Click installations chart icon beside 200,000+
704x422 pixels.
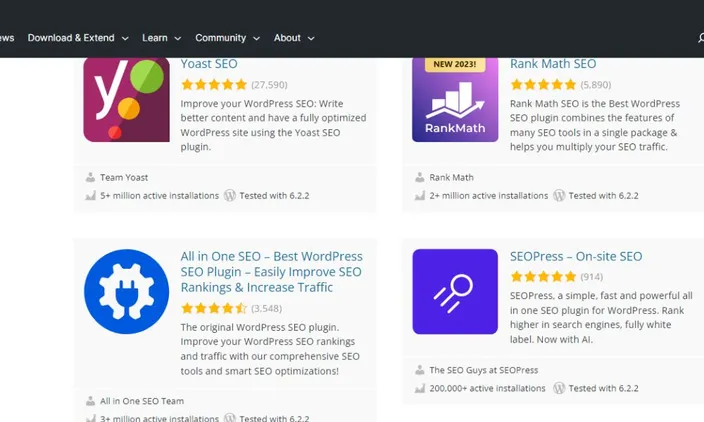coord(419,388)
